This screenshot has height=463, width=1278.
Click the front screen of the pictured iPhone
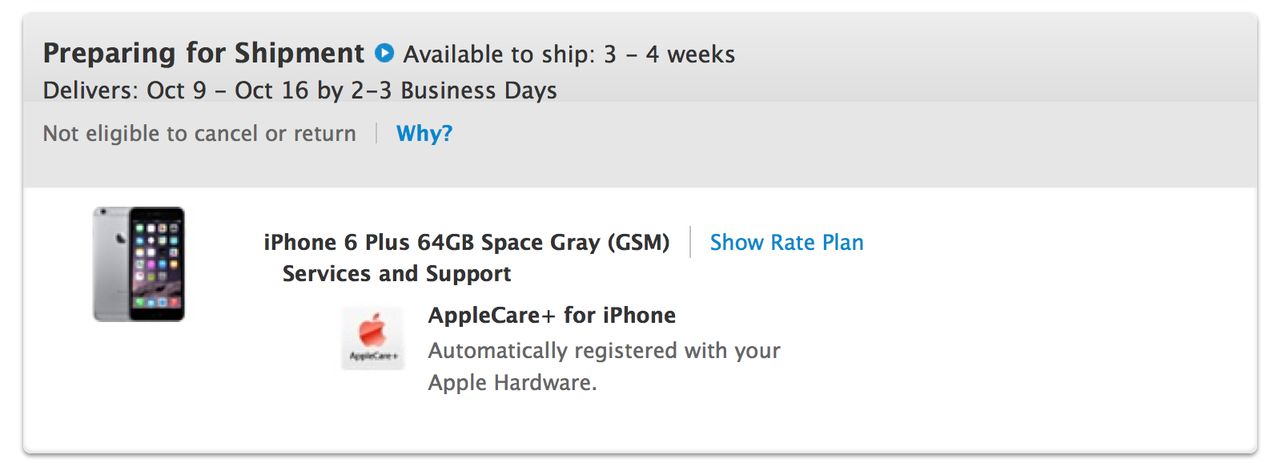[x=156, y=262]
